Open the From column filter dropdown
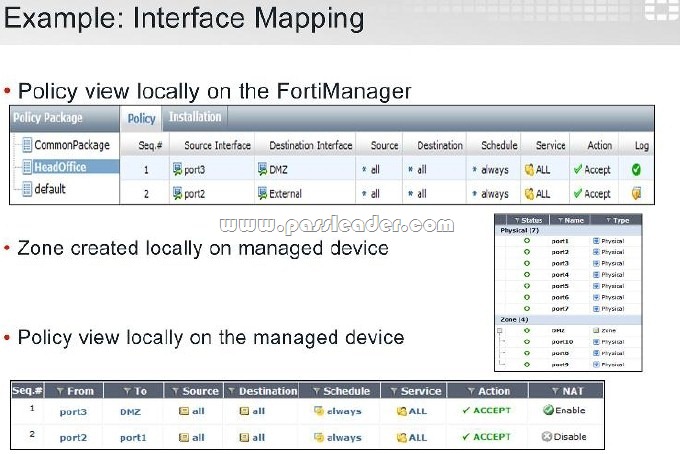 pyautogui.click(x=61, y=391)
